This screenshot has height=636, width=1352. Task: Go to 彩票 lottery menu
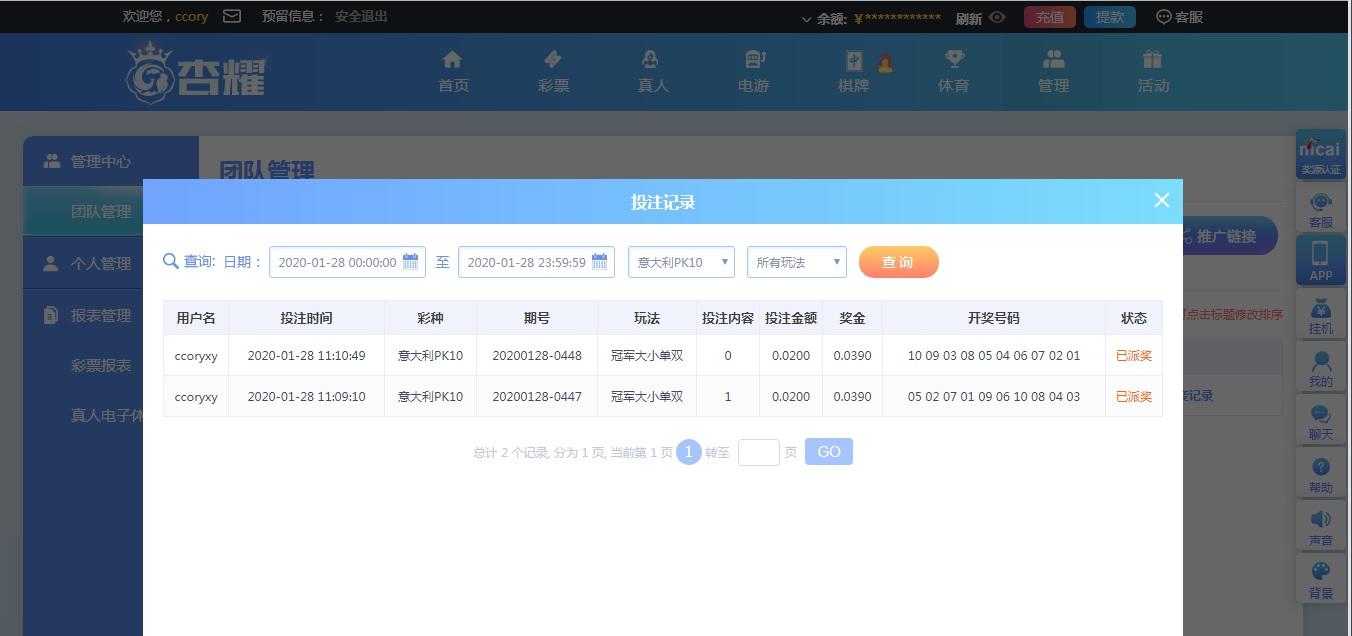tap(553, 72)
